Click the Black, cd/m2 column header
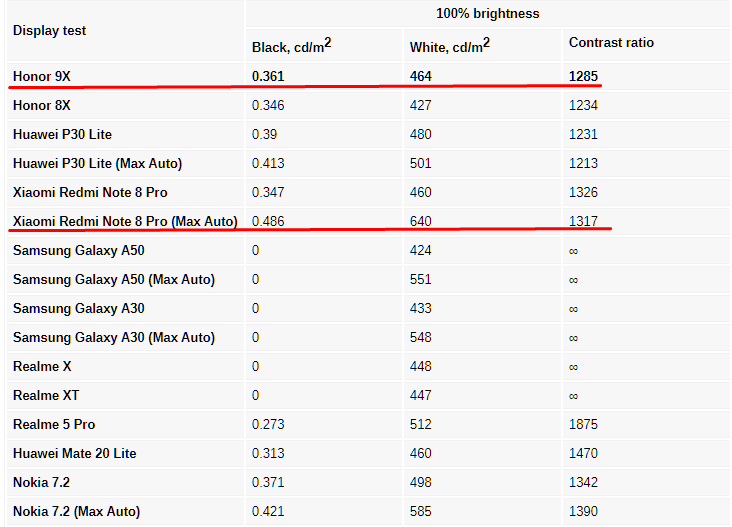732x527 pixels. (x=291, y=45)
